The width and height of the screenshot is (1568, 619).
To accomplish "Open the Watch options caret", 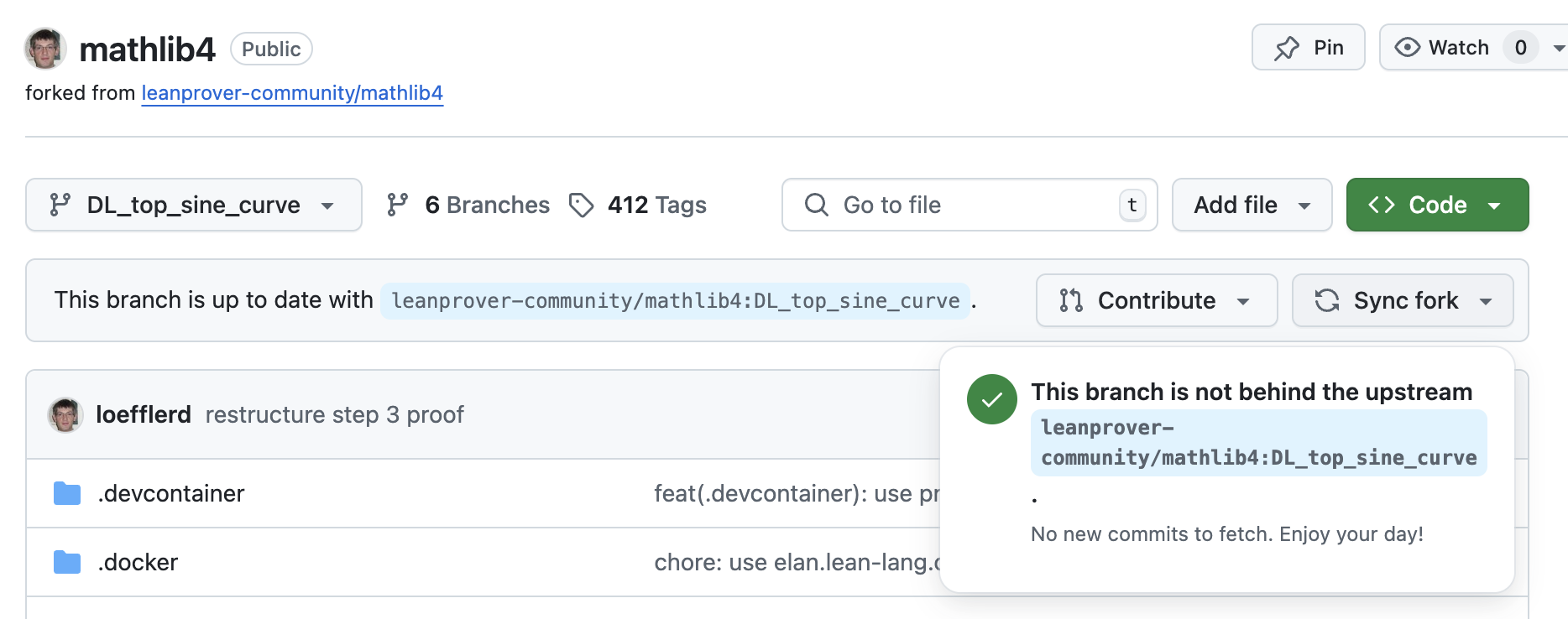I will pos(1558,48).
